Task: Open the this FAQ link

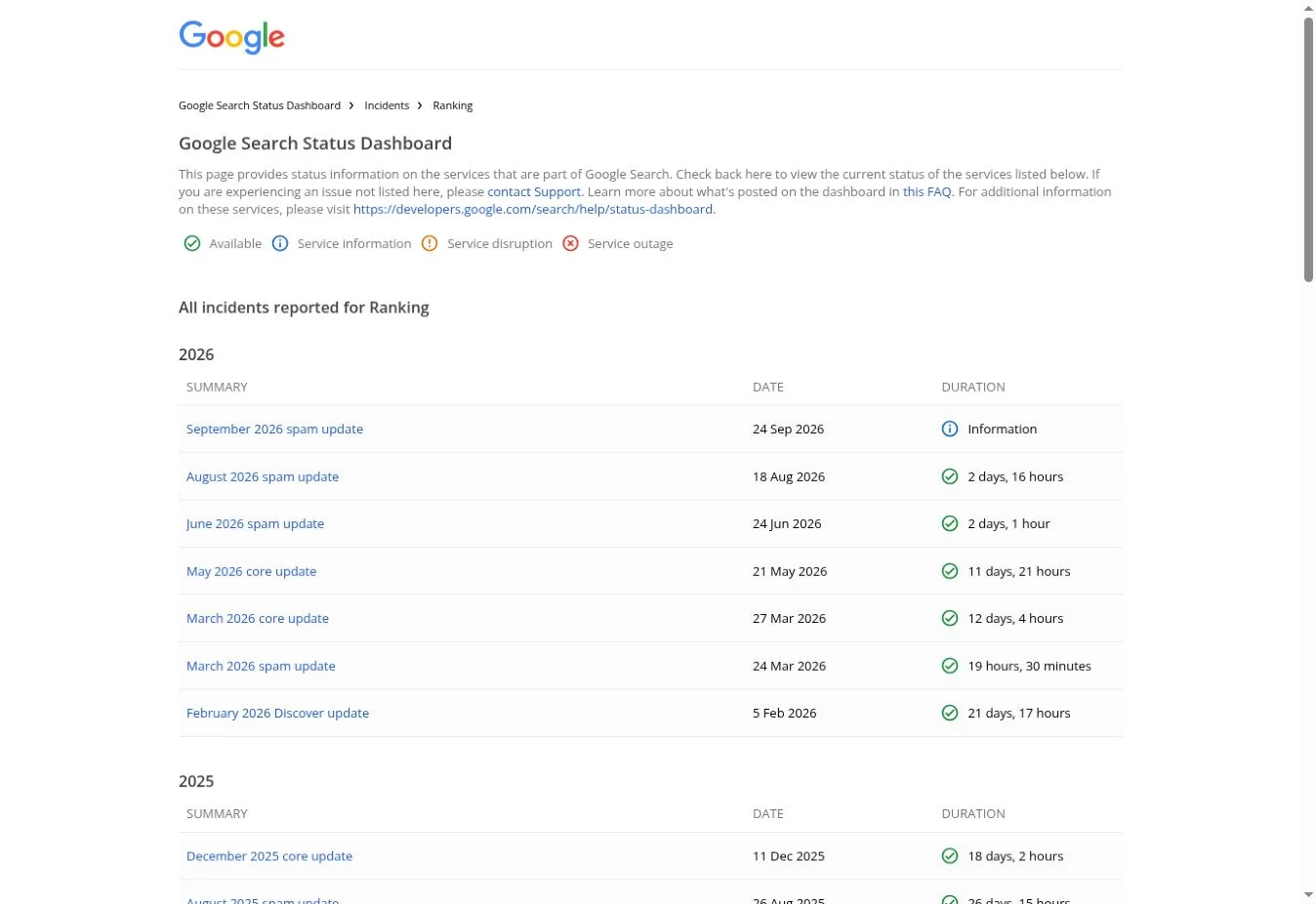Action: pos(926,191)
